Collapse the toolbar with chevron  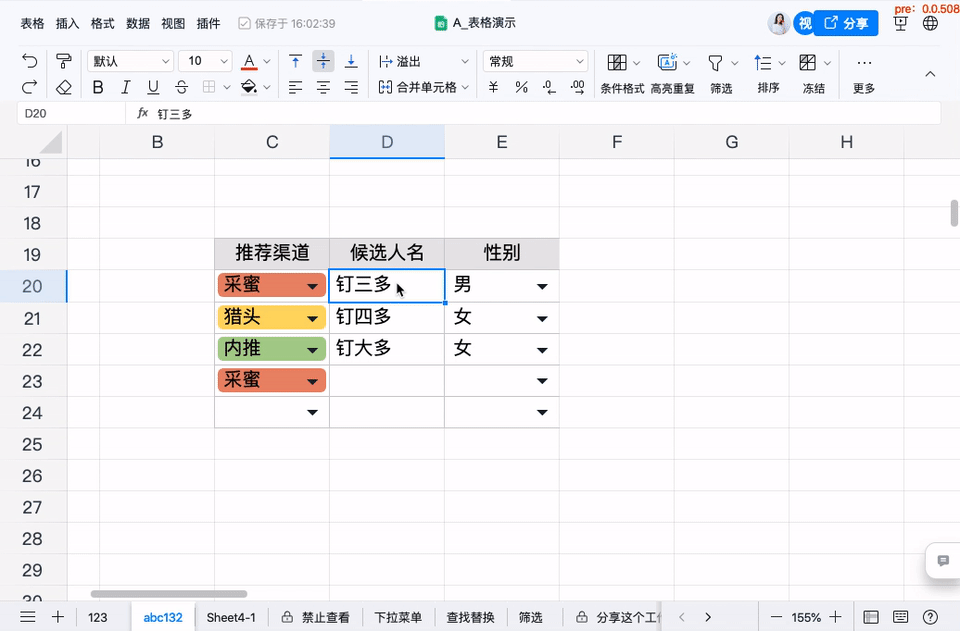pyautogui.click(x=930, y=74)
